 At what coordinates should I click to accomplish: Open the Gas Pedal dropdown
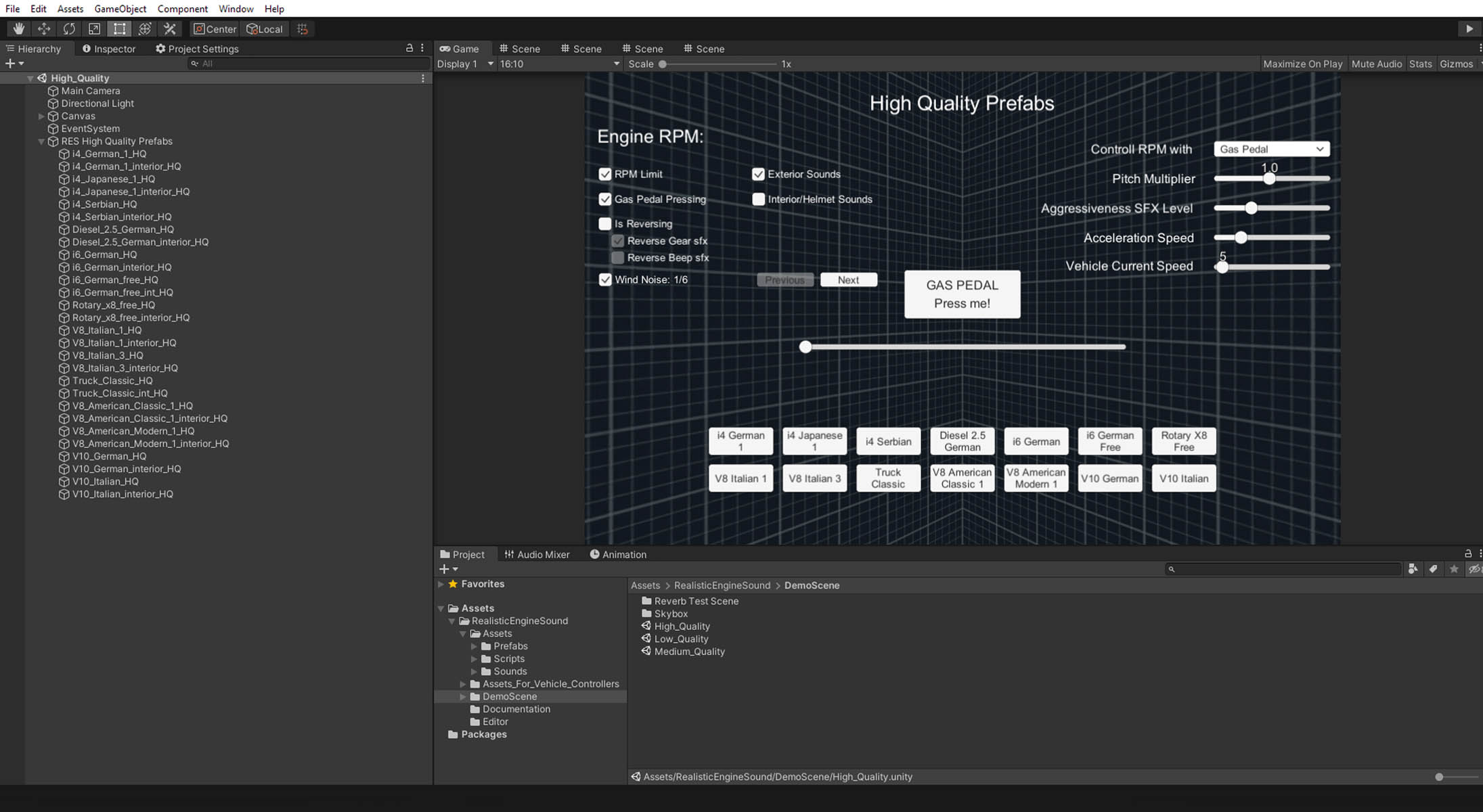pos(1271,149)
